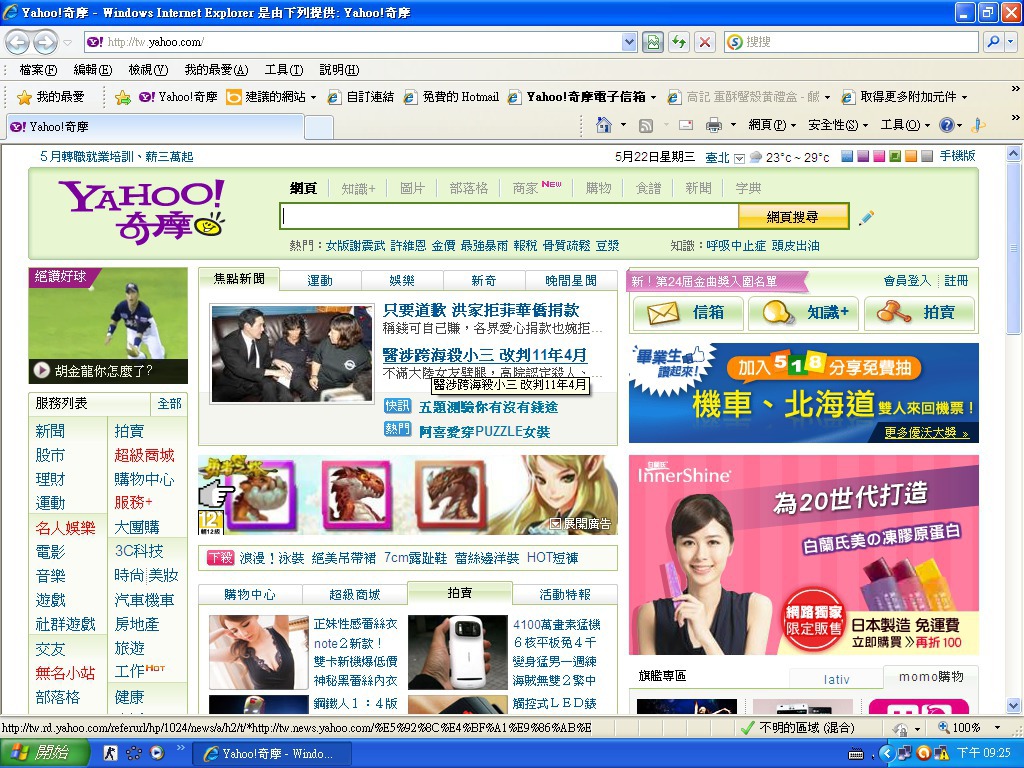Click the Windows 開始 Start button

44,753
